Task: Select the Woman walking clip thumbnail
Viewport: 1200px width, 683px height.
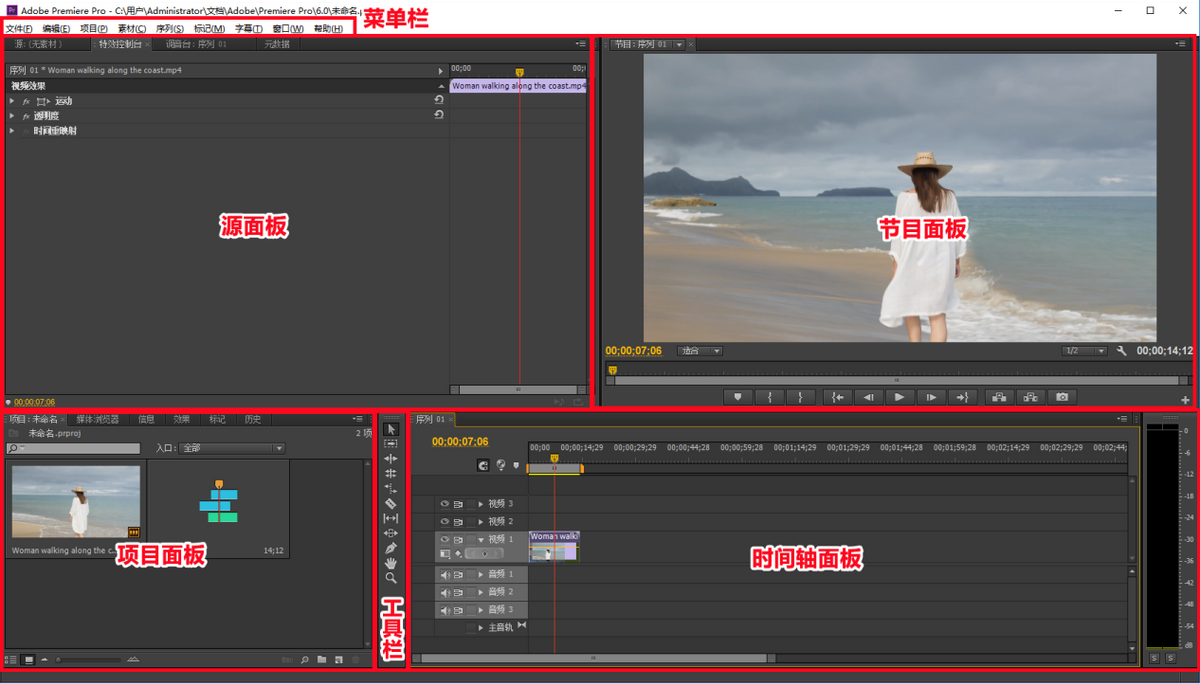Action: (76, 501)
